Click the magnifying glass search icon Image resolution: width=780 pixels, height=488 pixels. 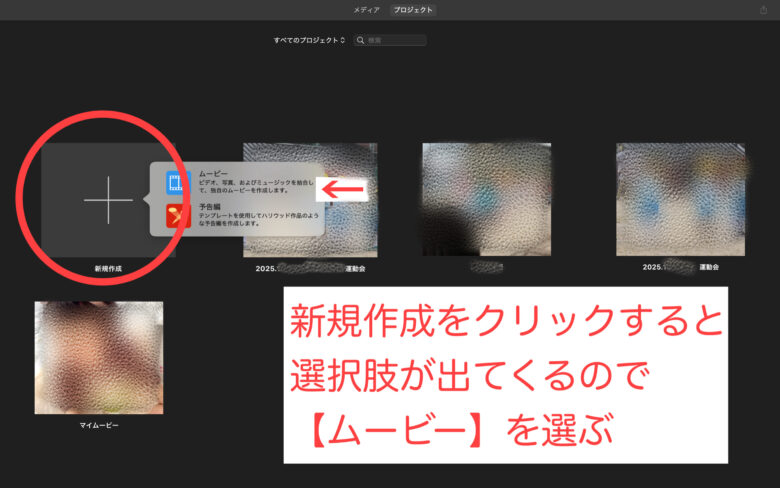coord(360,40)
